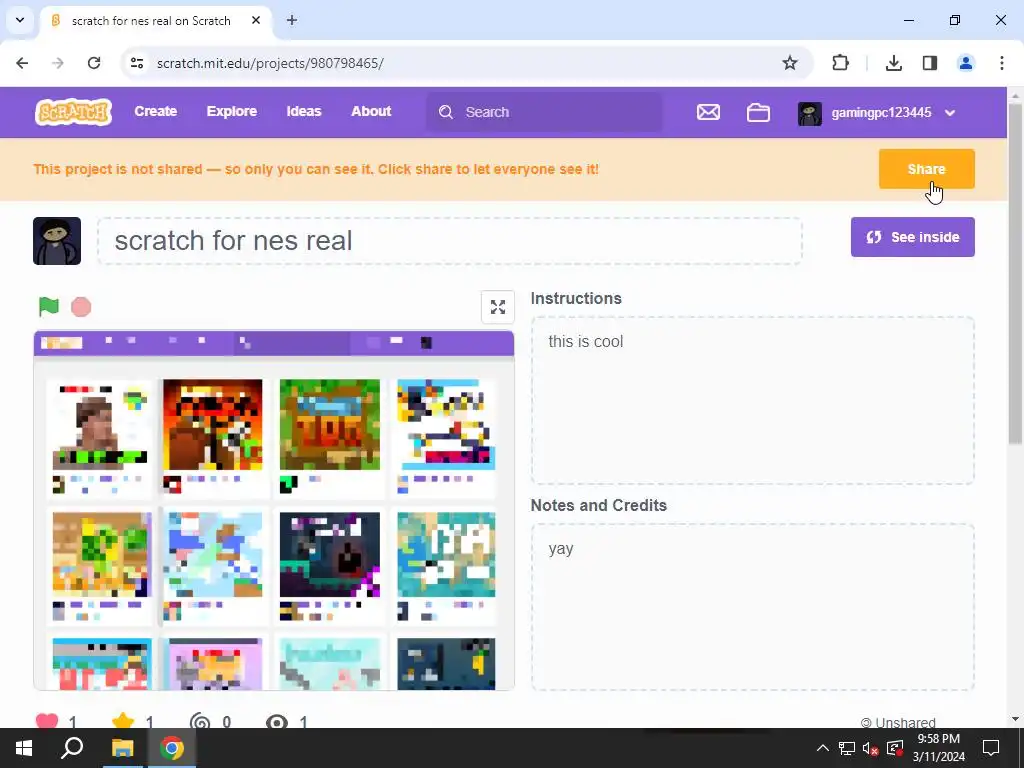This screenshot has height=768, width=1024.
Task: Favorite the project with star icon
Action: tap(123, 721)
